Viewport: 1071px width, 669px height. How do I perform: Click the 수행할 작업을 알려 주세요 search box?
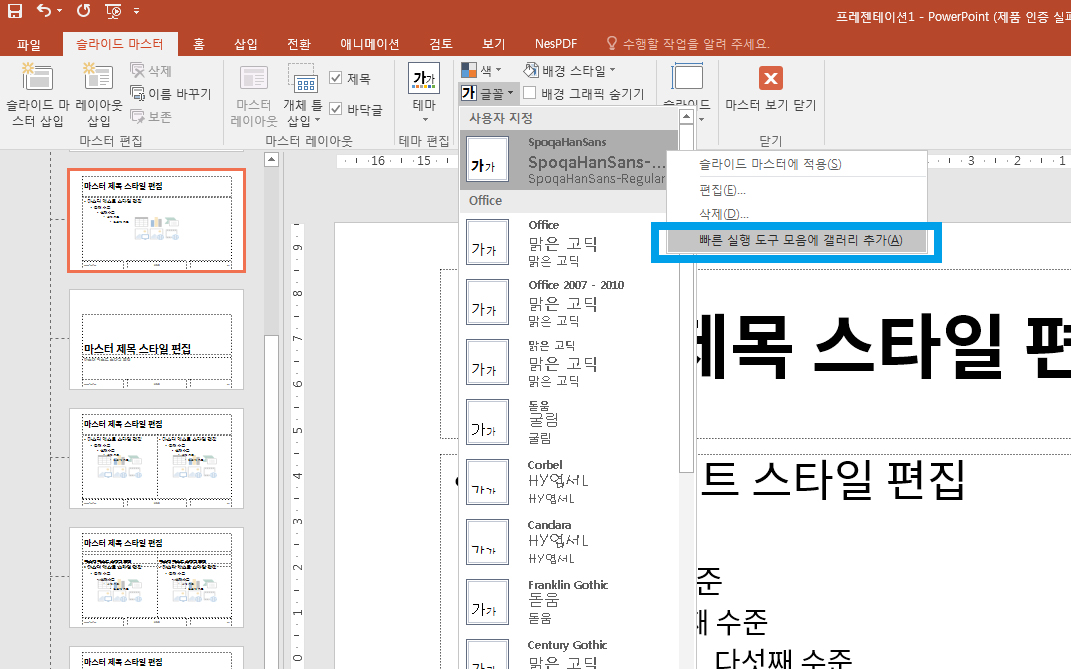(688, 44)
